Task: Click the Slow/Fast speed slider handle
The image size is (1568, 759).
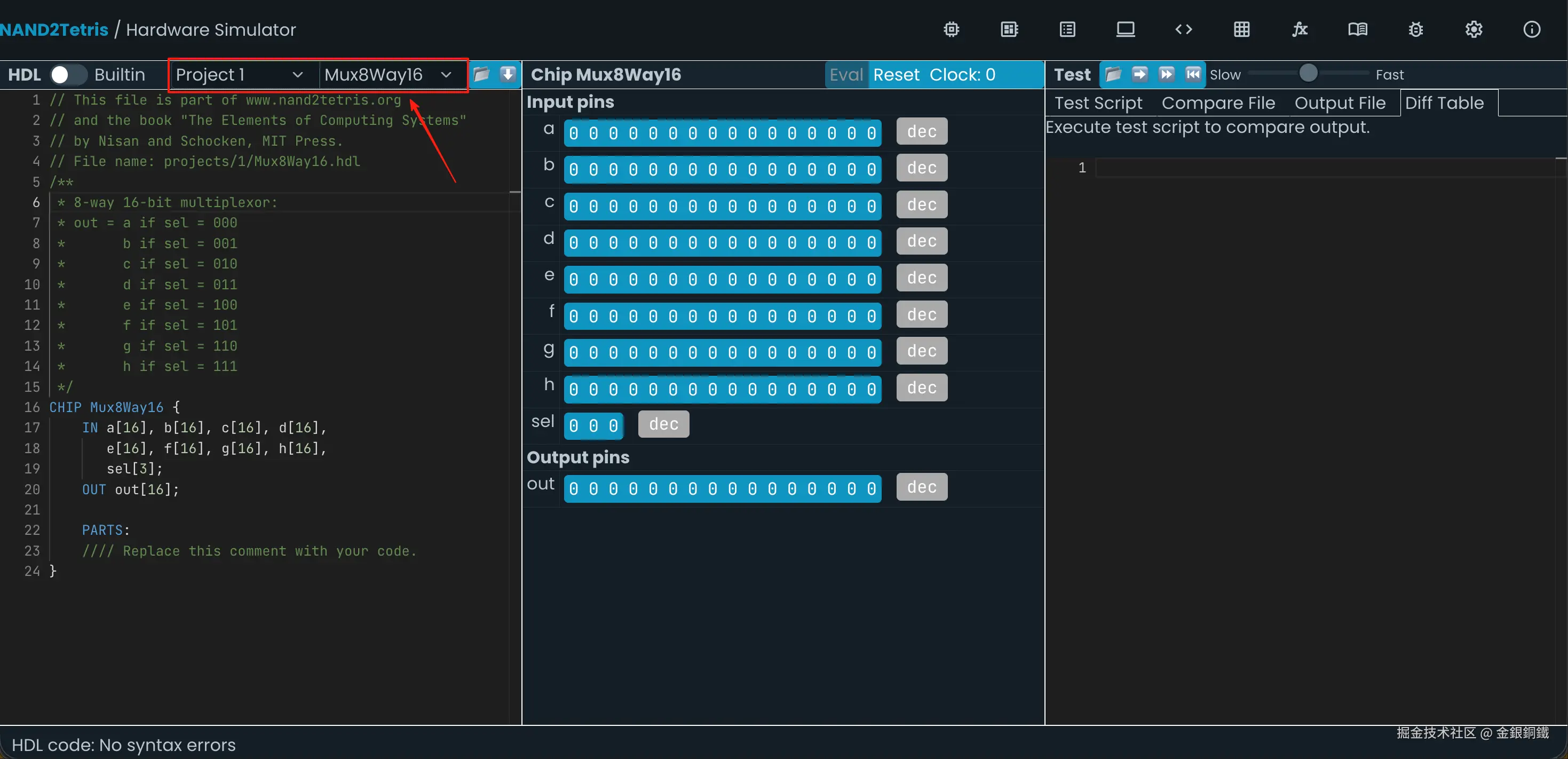Action: pyautogui.click(x=1308, y=74)
